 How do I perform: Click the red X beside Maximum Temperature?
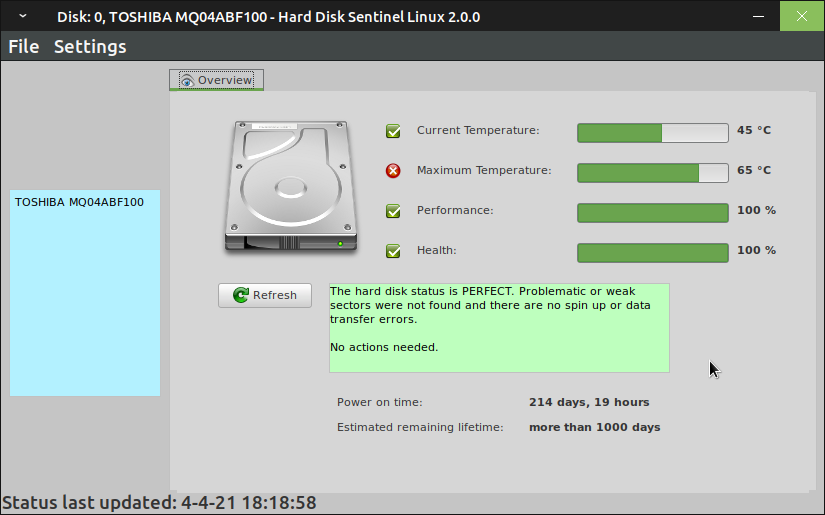click(393, 170)
